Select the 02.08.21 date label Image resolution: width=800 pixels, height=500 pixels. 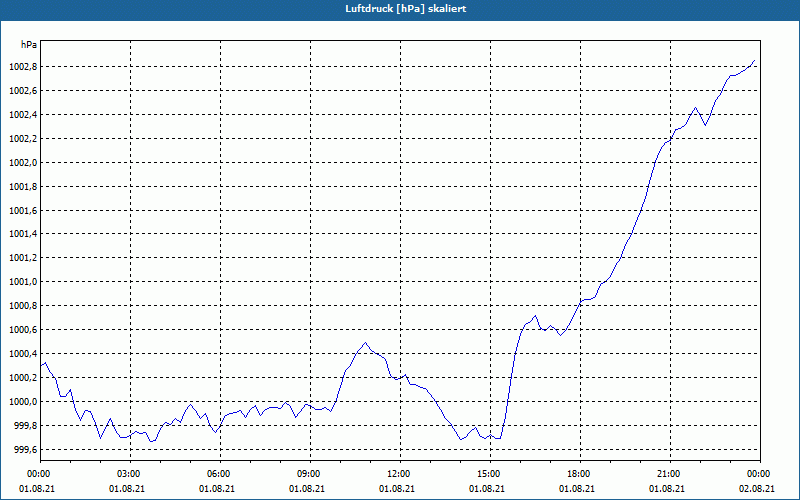(x=757, y=489)
